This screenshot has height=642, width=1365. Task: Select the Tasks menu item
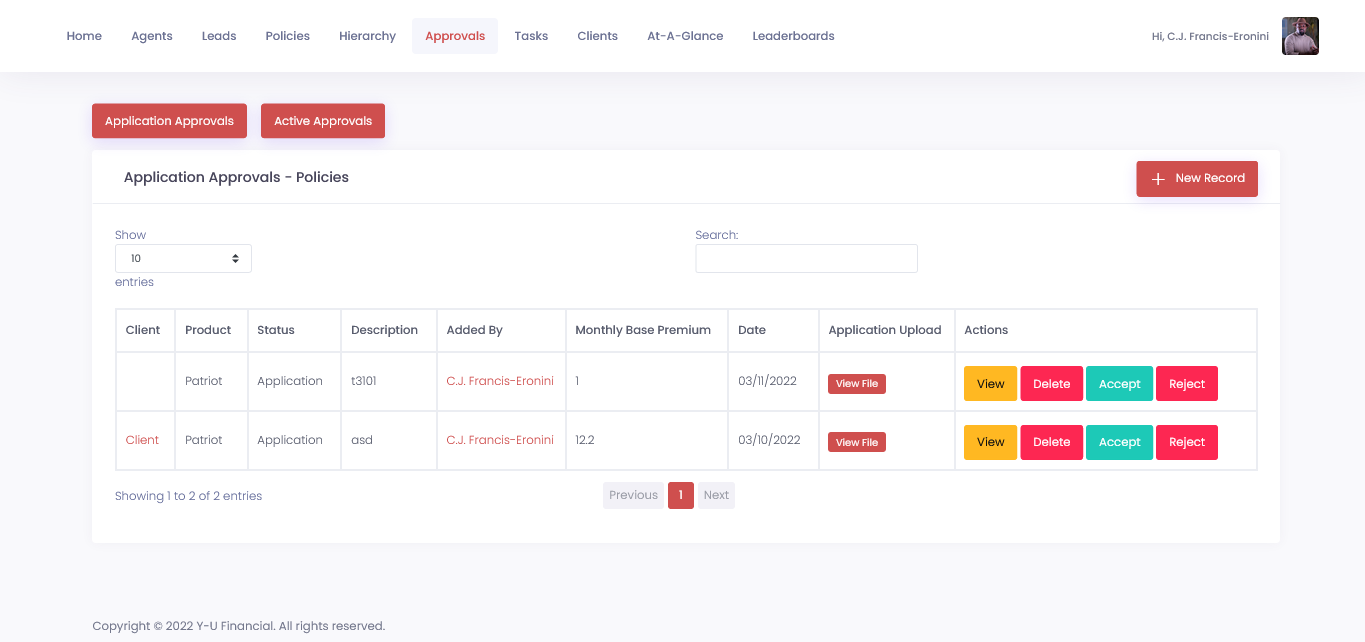point(531,35)
